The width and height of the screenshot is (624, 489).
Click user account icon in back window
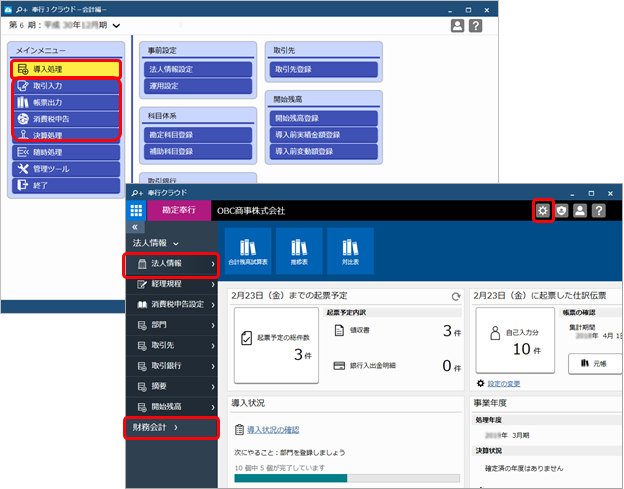click(457, 26)
